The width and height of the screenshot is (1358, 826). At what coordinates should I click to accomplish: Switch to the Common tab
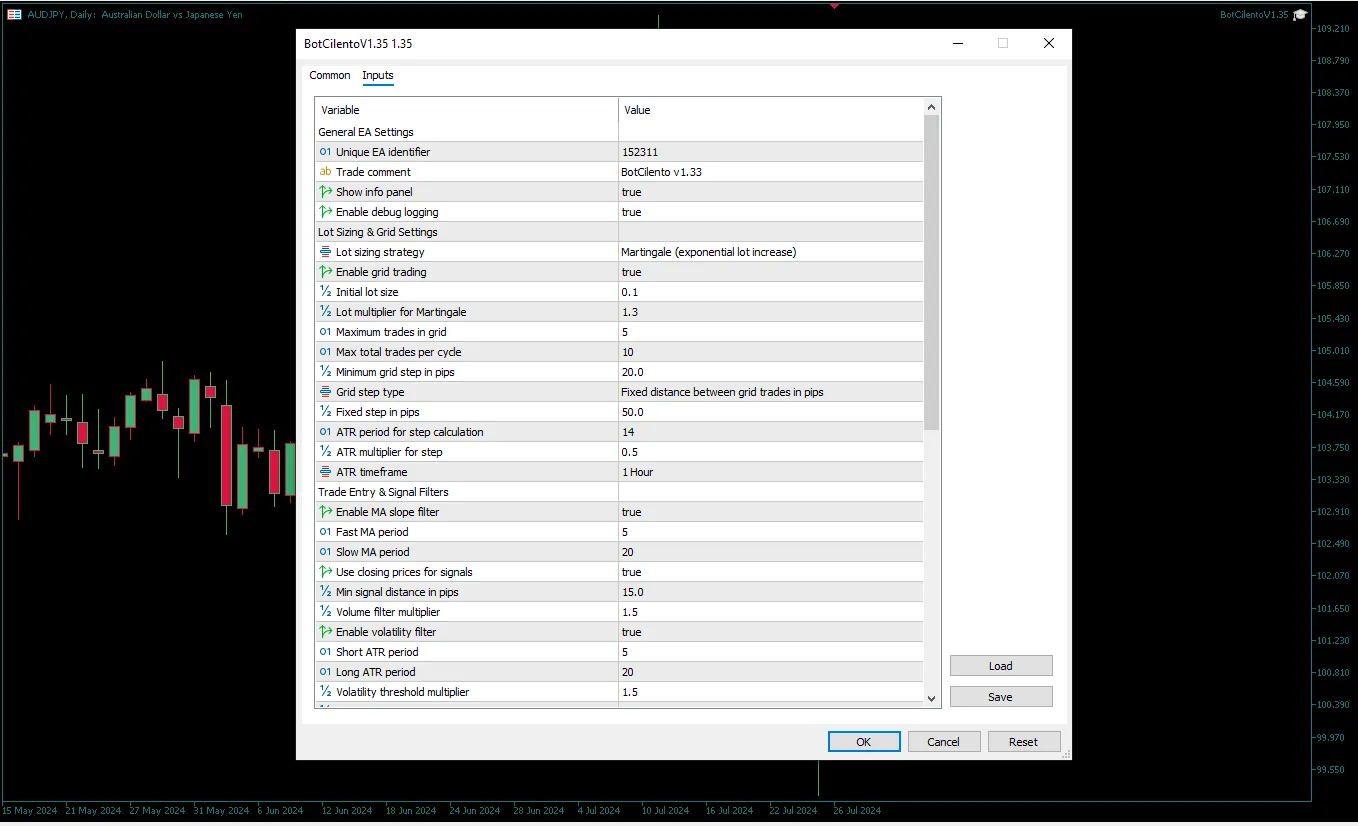tap(330, 75)
